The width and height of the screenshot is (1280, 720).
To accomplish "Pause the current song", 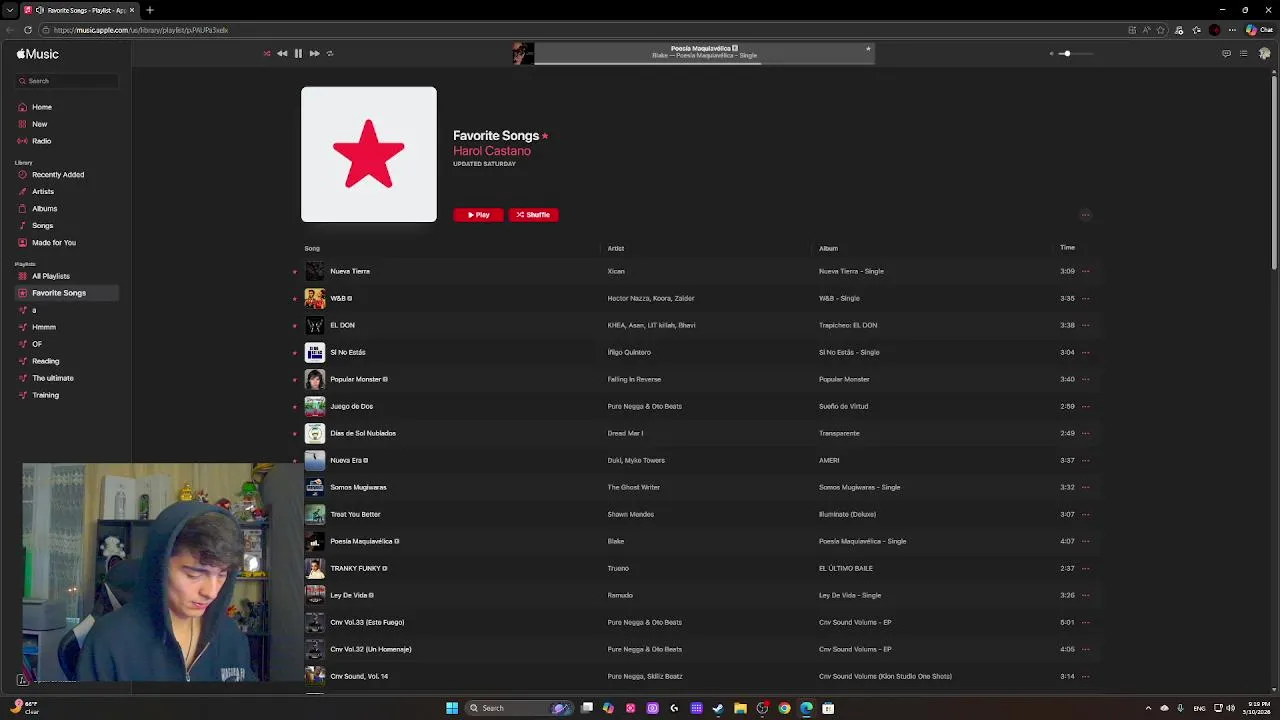I will [298, 53].
